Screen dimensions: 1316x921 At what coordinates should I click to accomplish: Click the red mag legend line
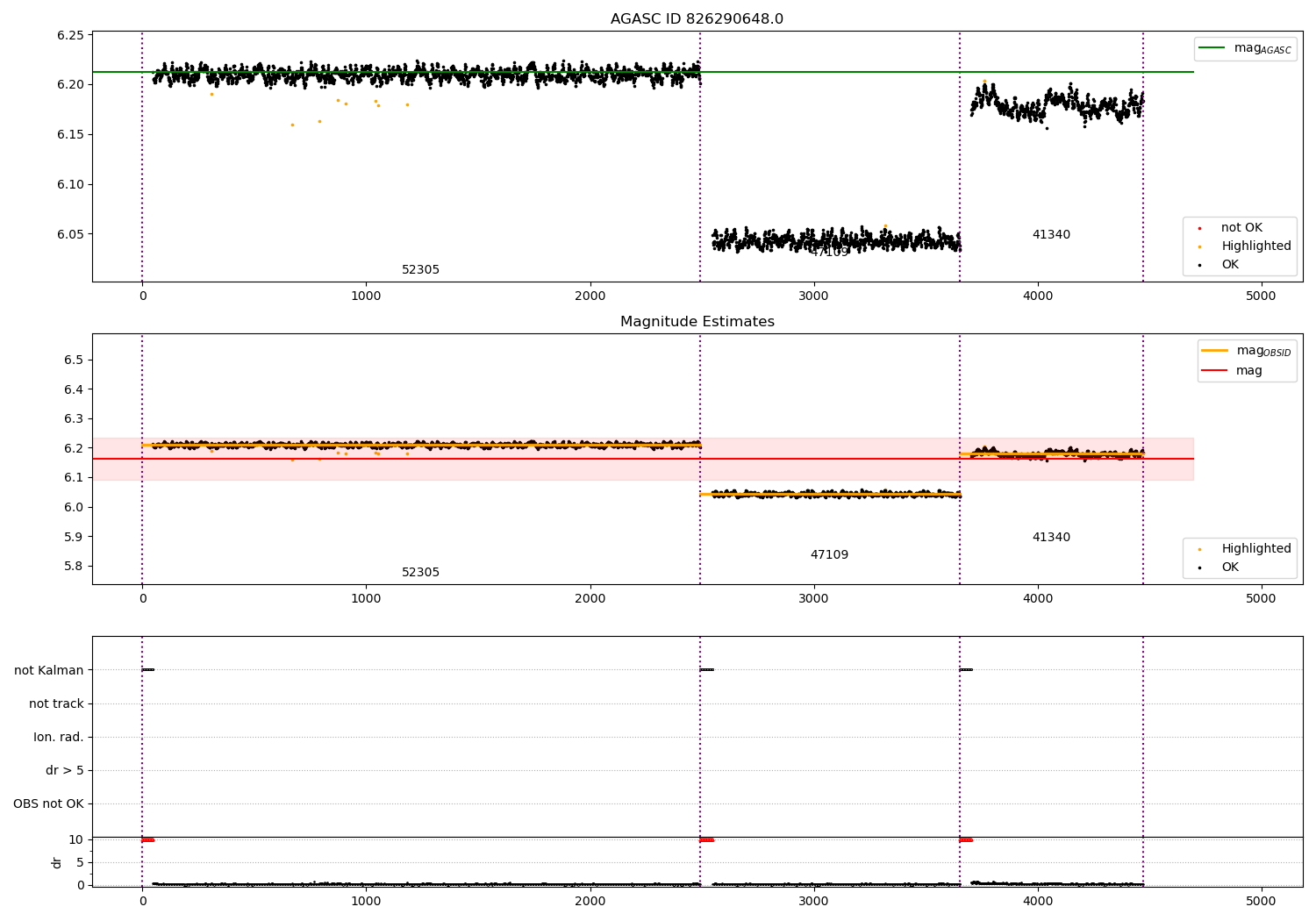point(1215,371)
